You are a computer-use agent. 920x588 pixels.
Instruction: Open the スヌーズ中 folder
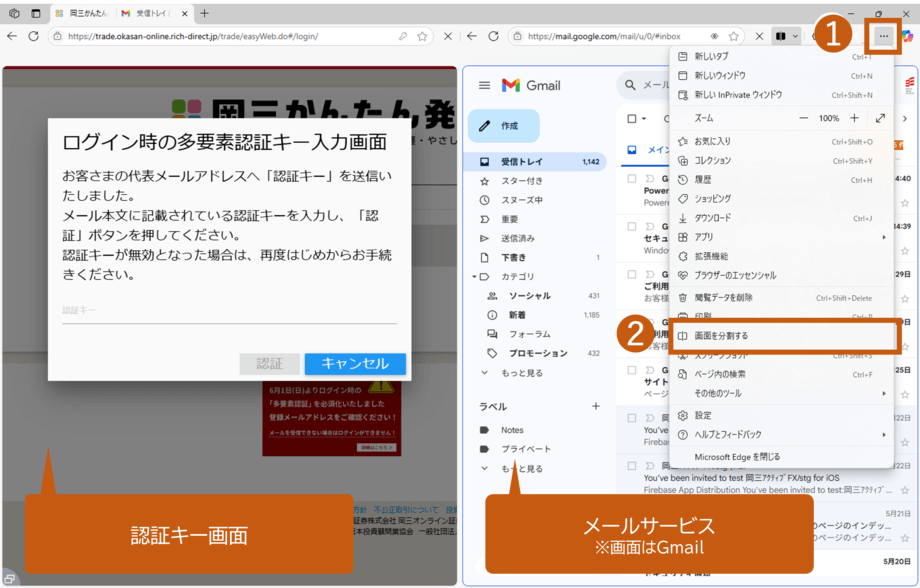535,201
